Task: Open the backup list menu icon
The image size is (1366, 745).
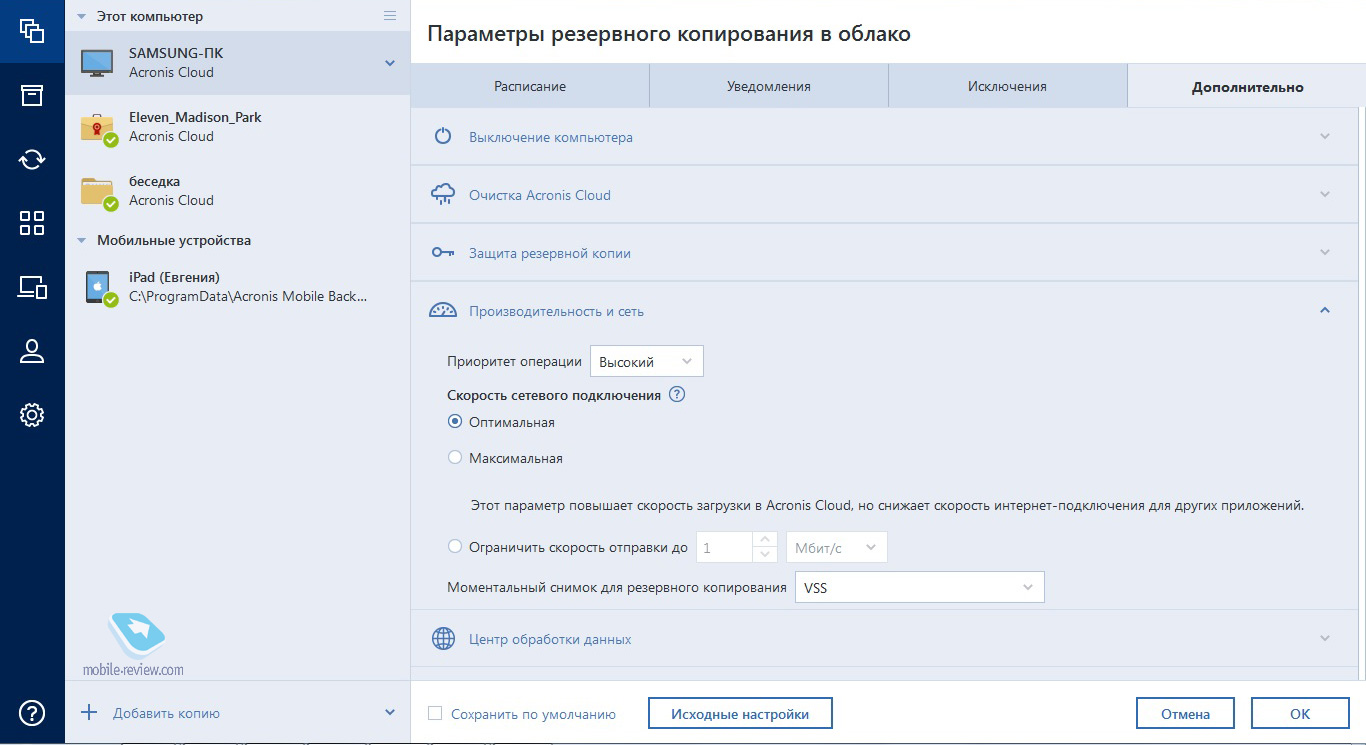Action: click(390, 16)
